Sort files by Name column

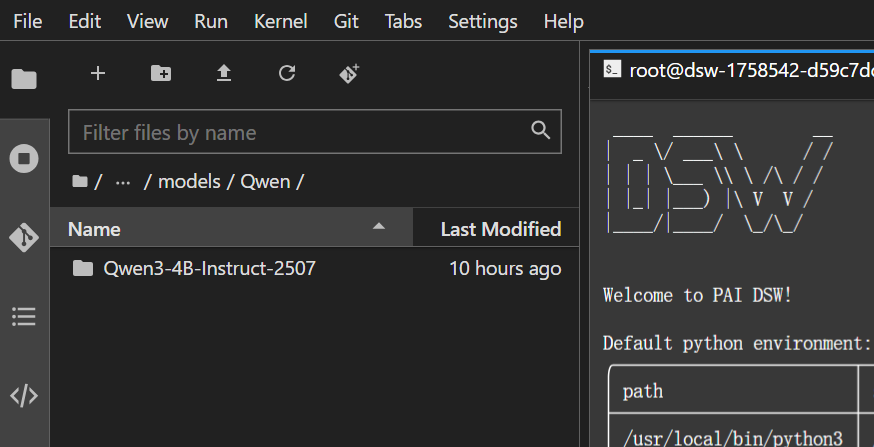pos(231,229)
